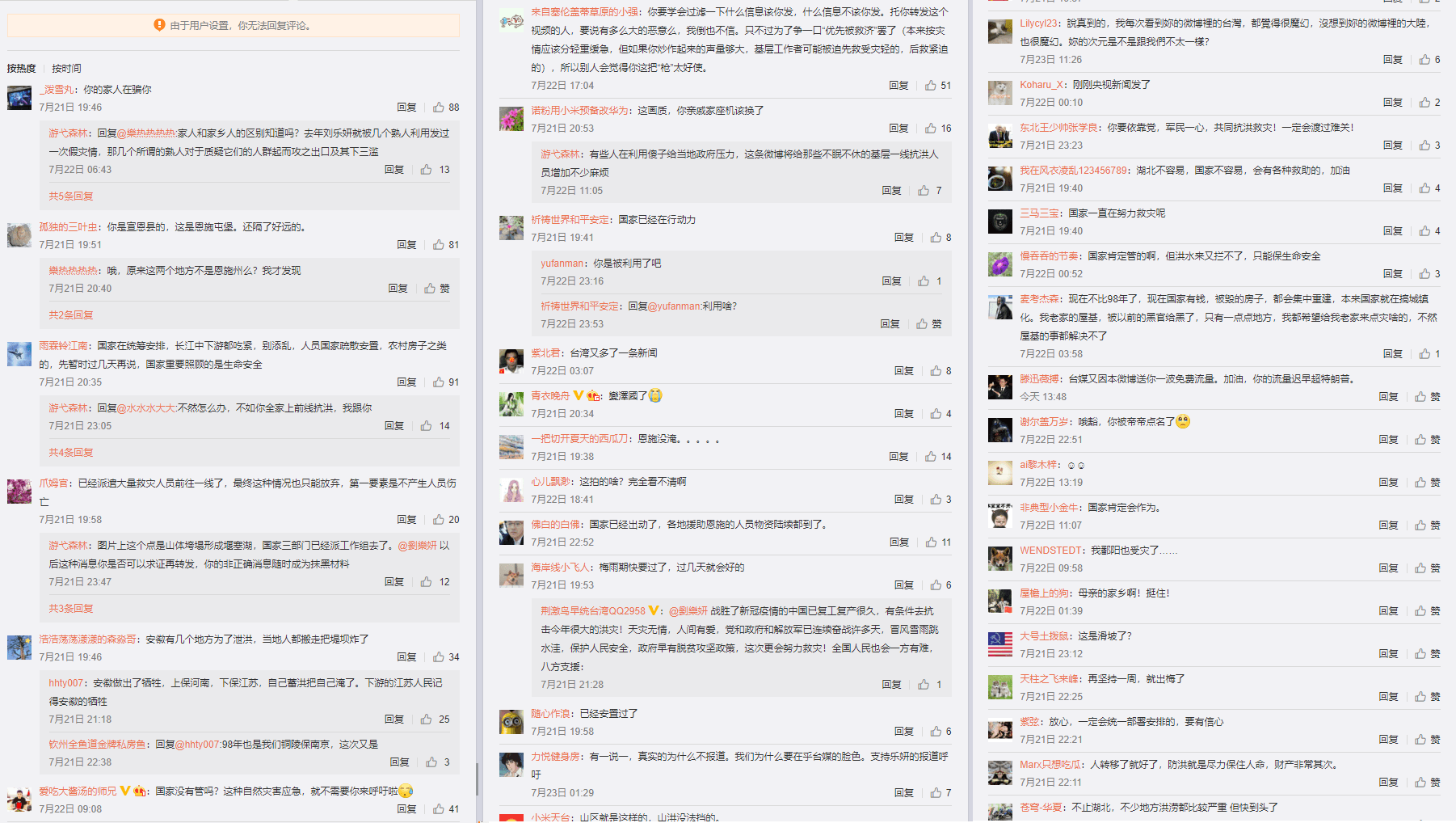The height and width of the screenshot is (823, 1456).
Task: Expand 共5条回复 replies
Action: 71,196
